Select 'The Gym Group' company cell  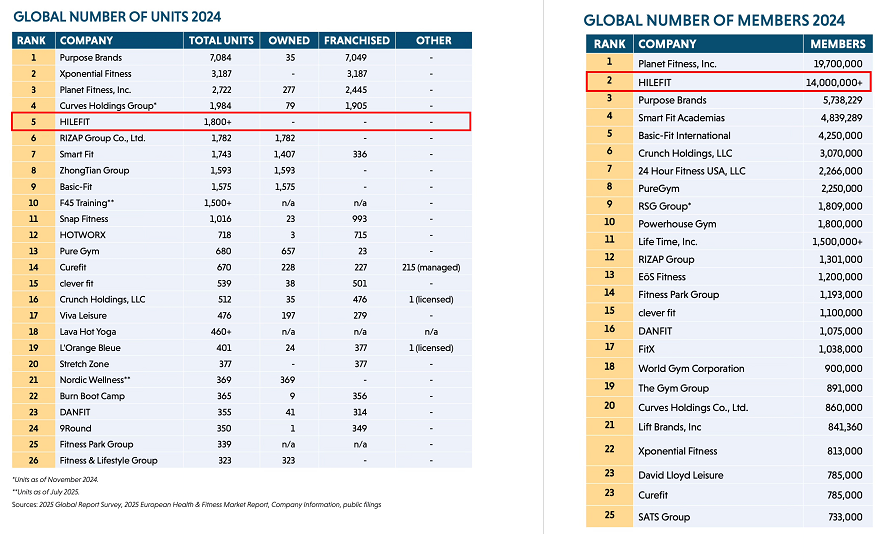[x=673, y=388]
